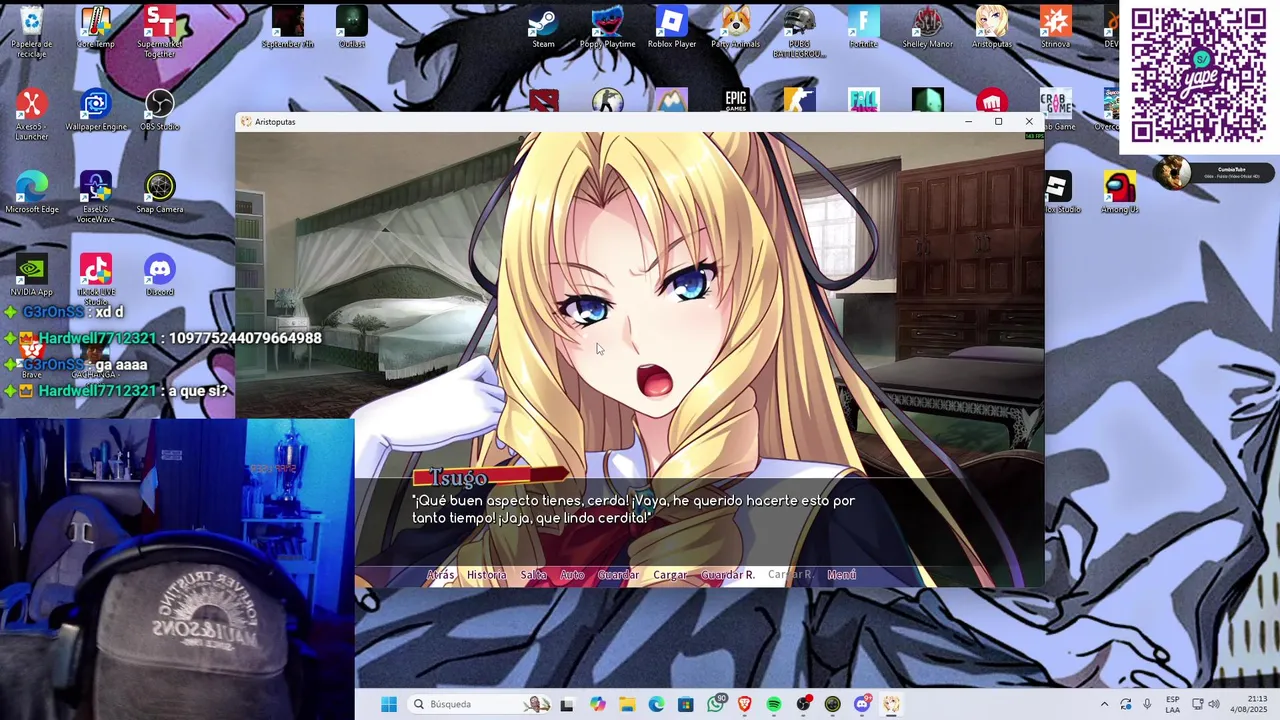
Task: Select the Epic Games desktop icon
Action: coord(735,100)
